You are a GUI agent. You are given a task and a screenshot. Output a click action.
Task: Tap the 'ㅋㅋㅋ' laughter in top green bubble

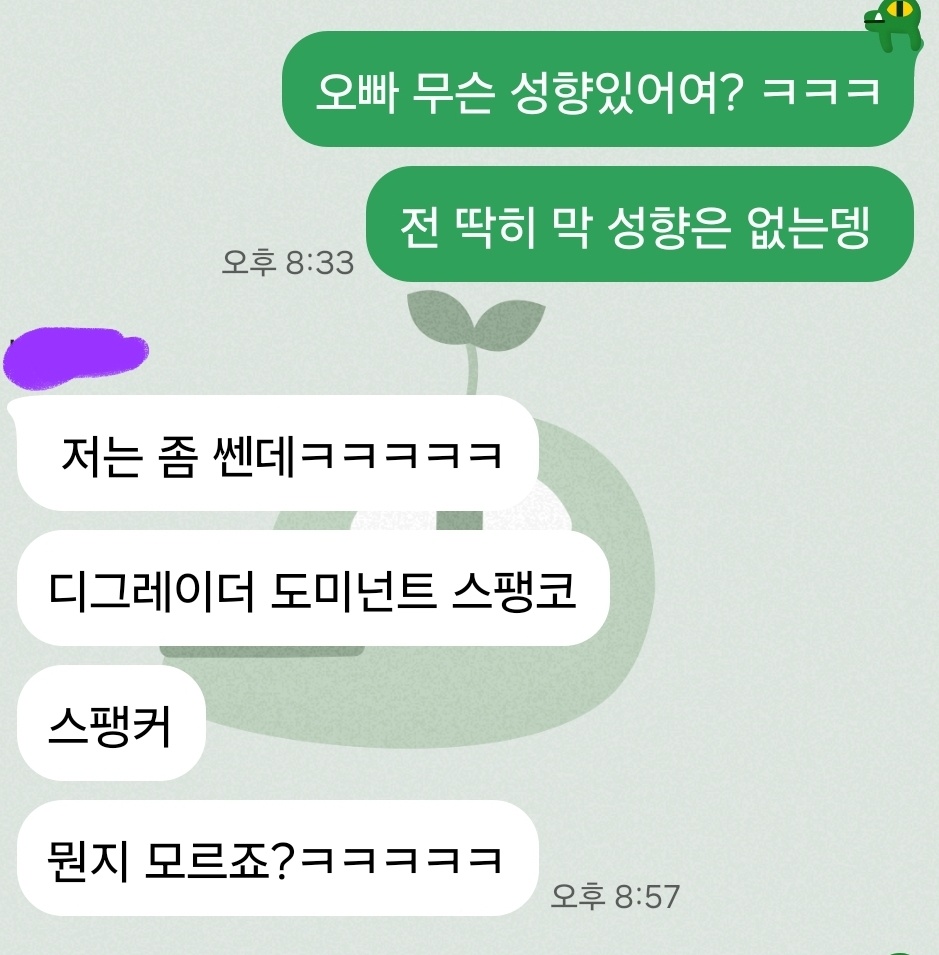pyautogui.click(x=821, y=91)
